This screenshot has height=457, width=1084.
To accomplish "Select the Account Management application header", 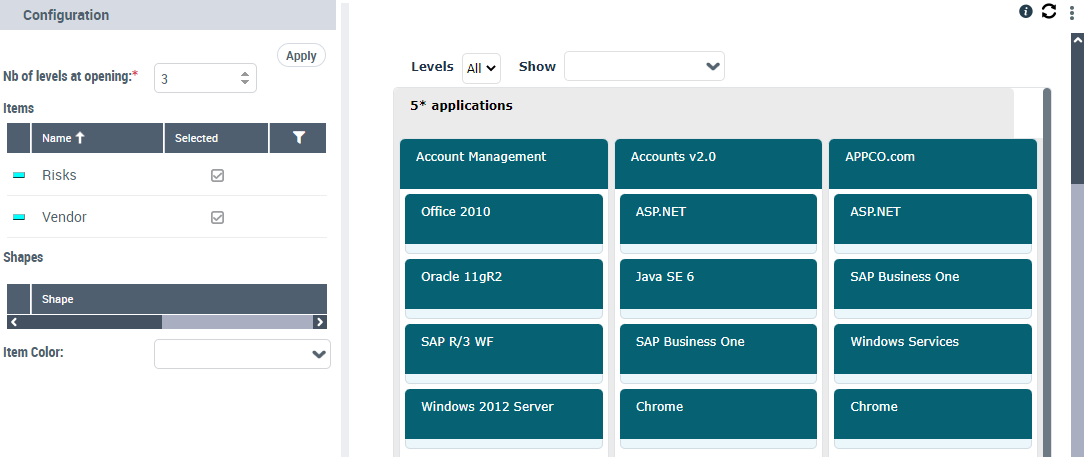I will click(503, 162).
